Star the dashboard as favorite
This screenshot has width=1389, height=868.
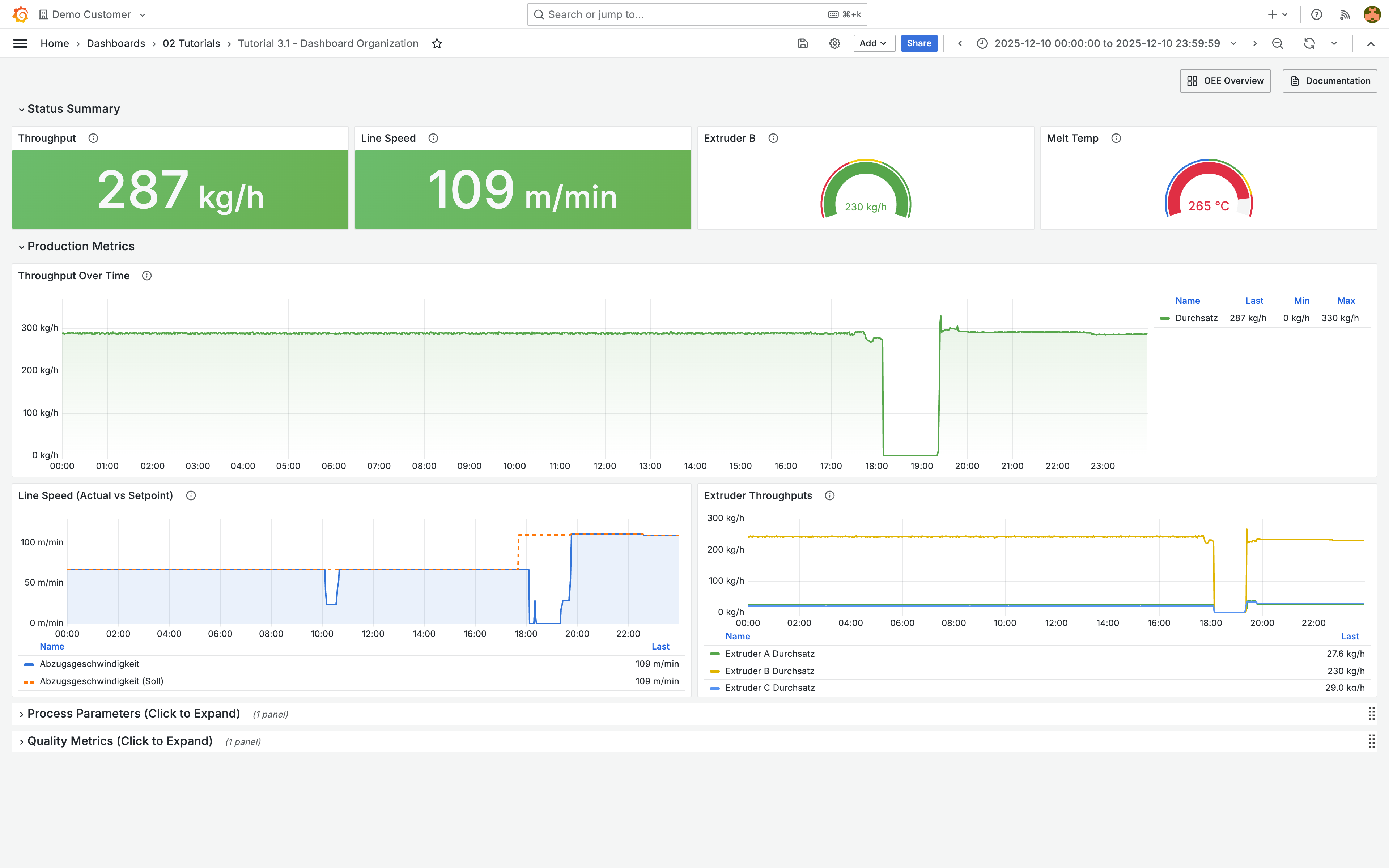pyautogui.click(x=437, y=44)
